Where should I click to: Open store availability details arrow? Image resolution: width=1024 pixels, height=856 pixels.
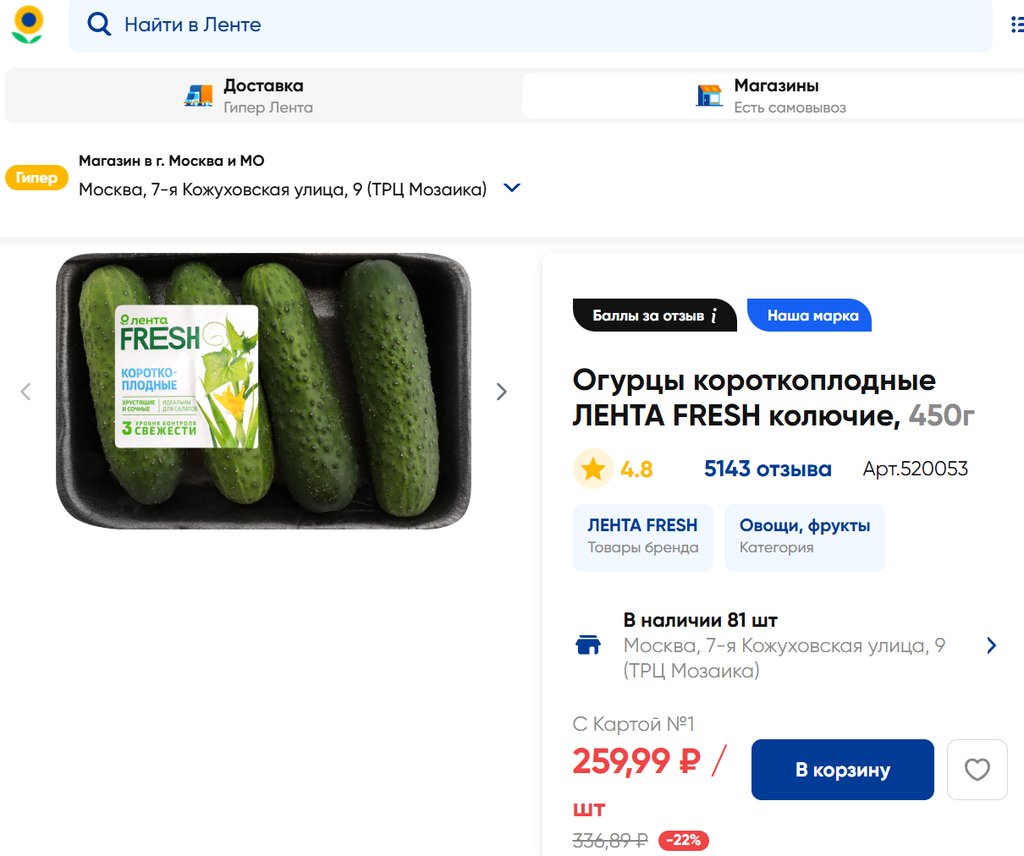coord(991,645)
